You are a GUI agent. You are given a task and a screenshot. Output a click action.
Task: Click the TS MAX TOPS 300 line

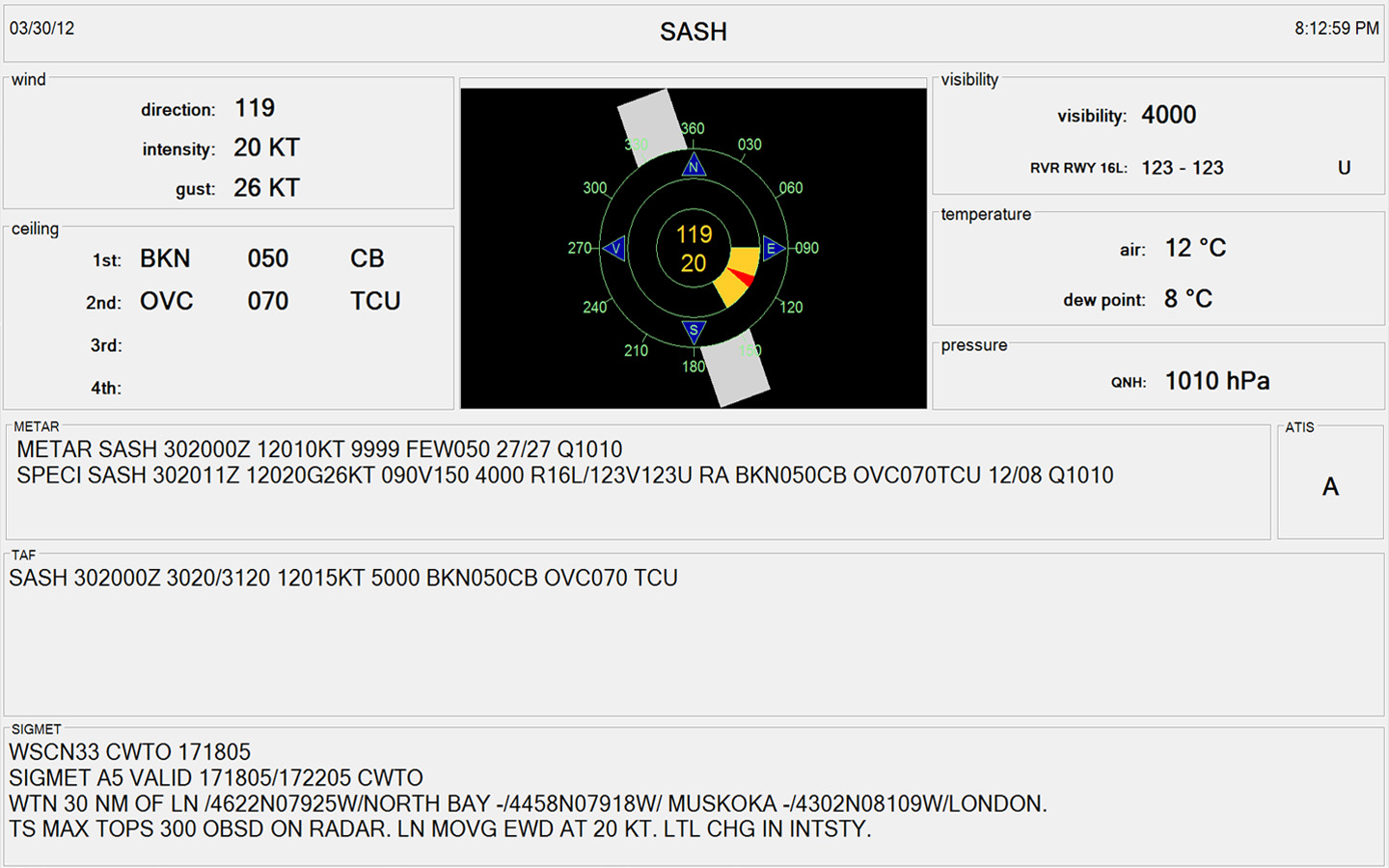pyautogui.click(x=440, y=829)
